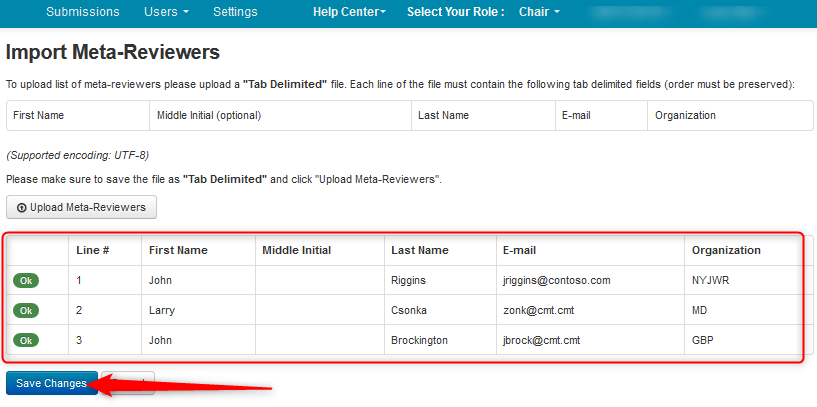817x407 pixels.
Task: Open Settings from the top navigation
Action: coord(235,12)
